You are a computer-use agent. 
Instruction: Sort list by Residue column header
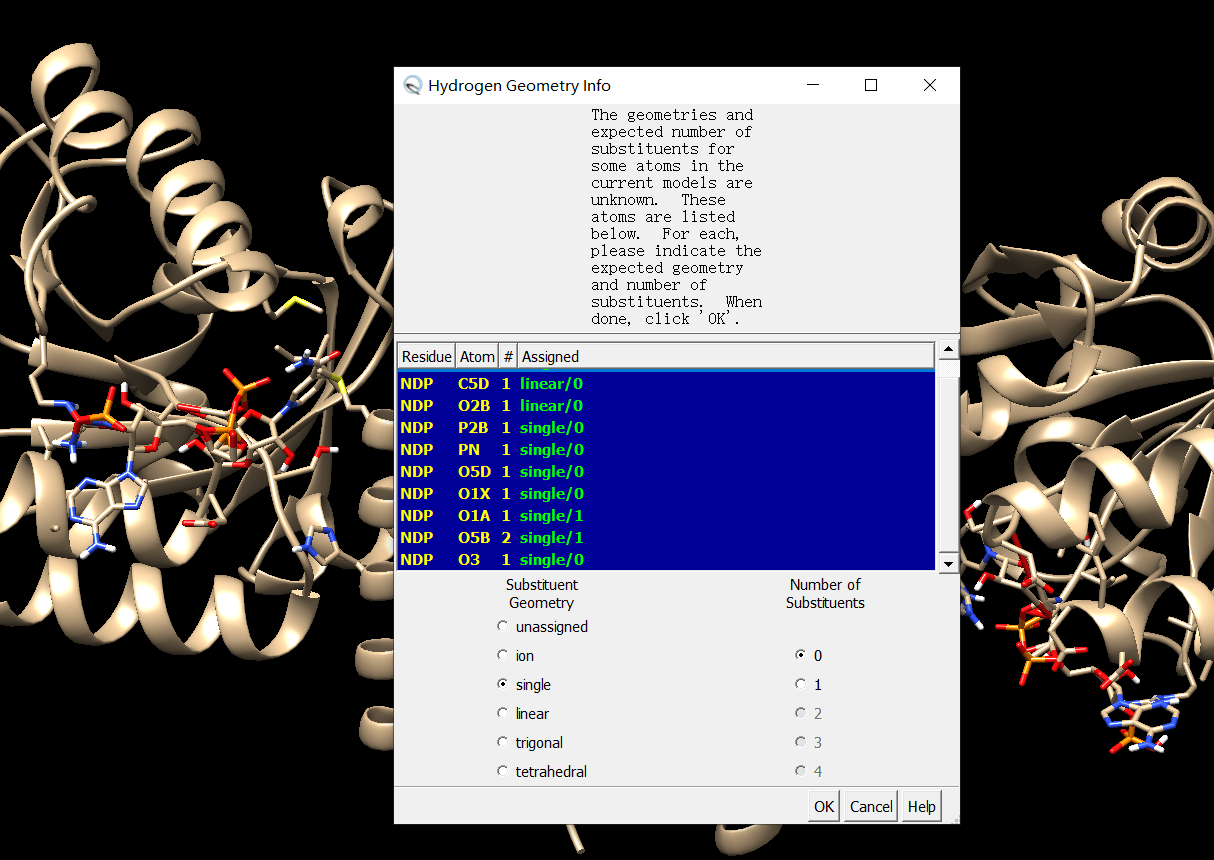click(427, 356)
